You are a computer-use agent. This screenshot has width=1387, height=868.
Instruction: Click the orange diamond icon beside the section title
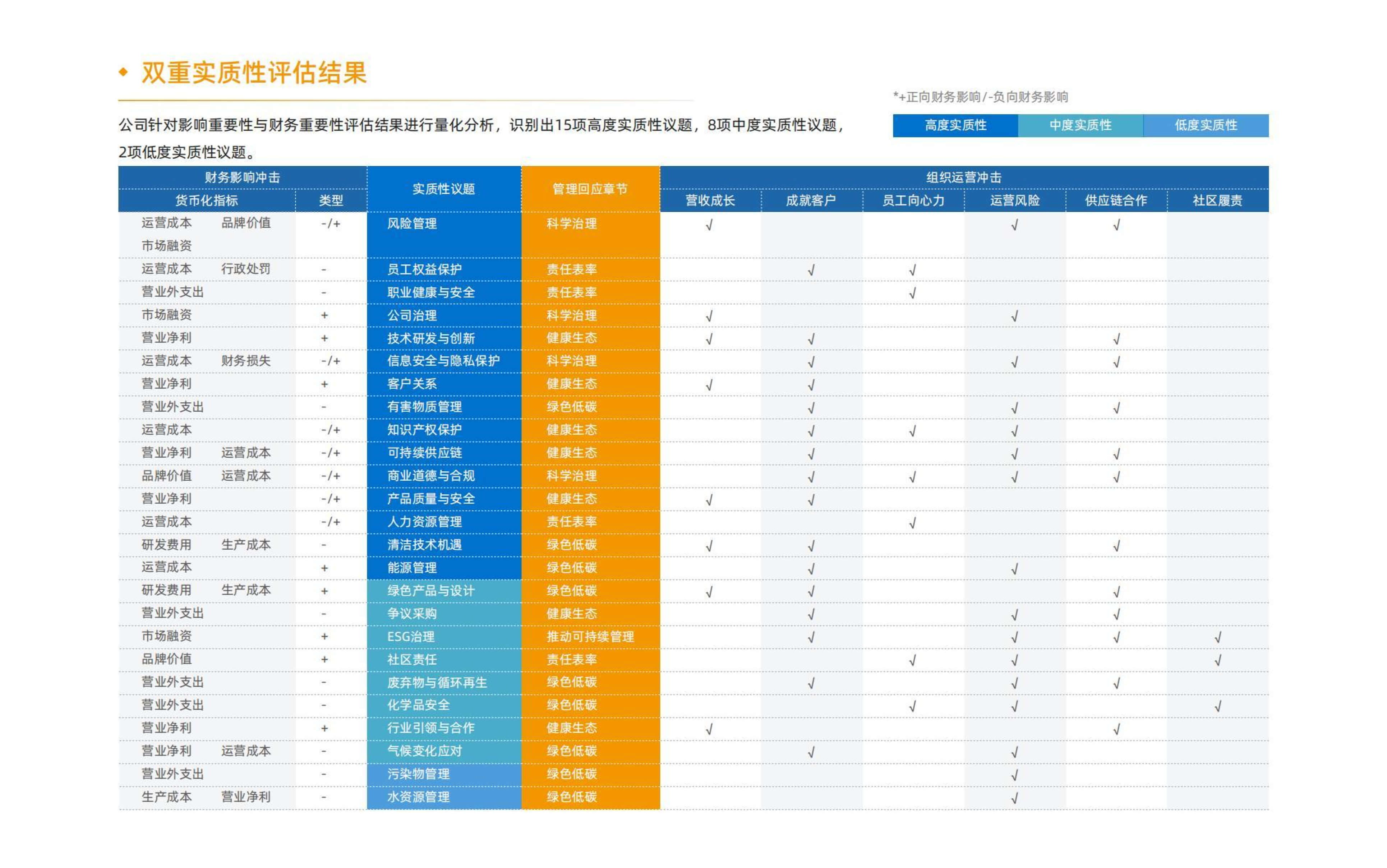[x=123, y=71]
